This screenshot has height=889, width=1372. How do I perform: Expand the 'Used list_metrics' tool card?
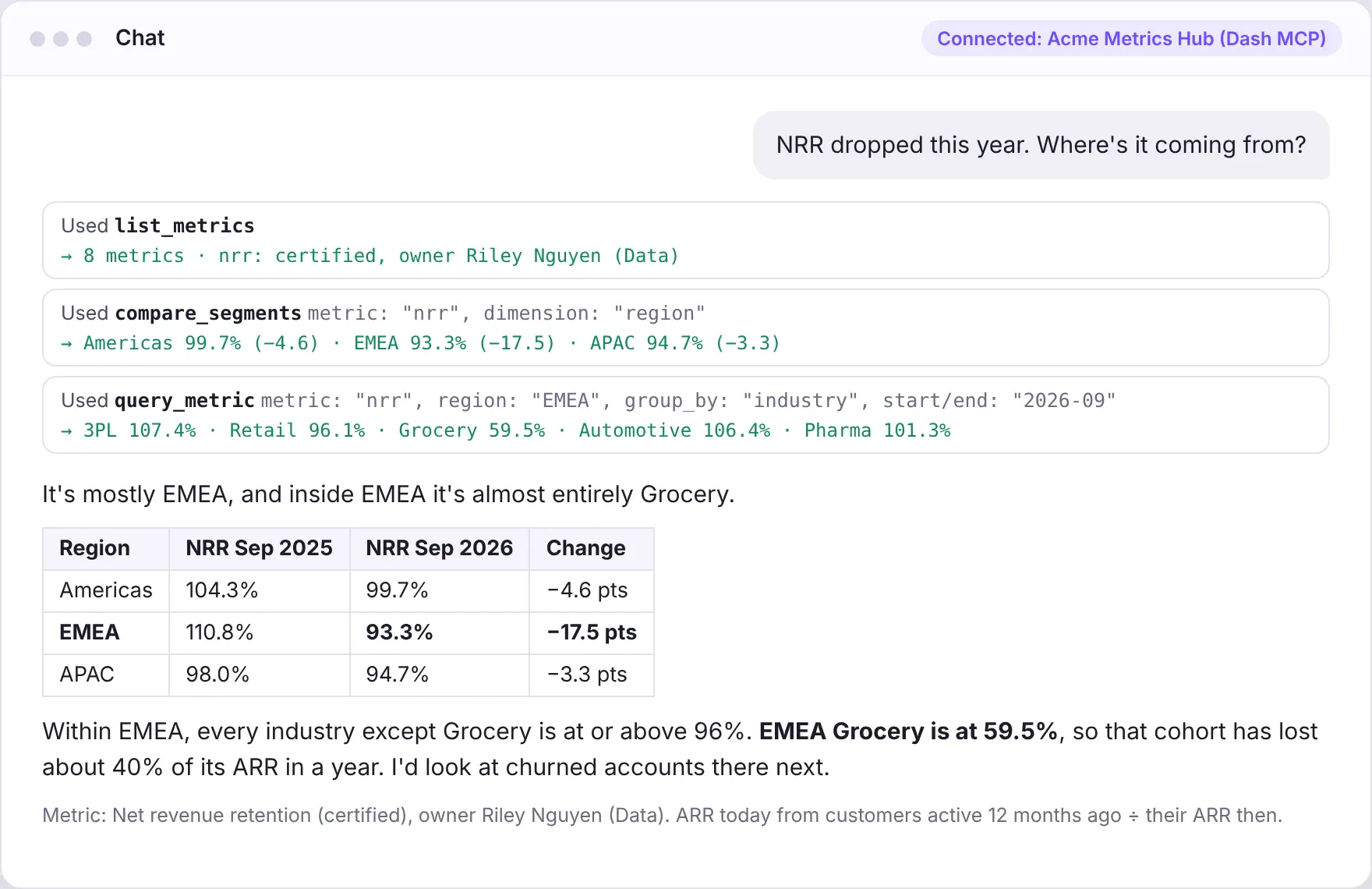685,240
